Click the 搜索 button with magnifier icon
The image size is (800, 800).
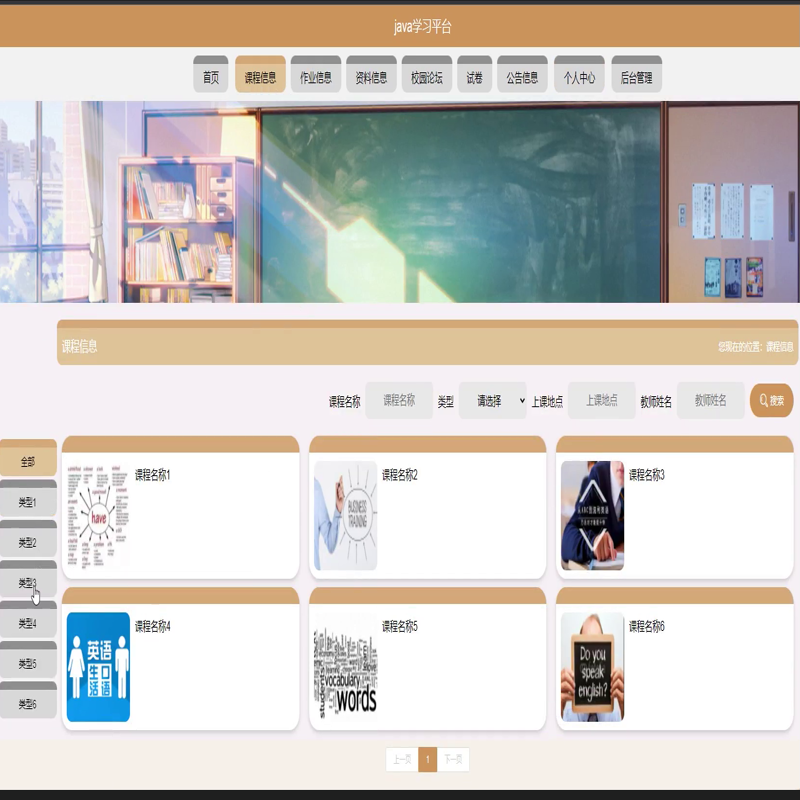771,401
